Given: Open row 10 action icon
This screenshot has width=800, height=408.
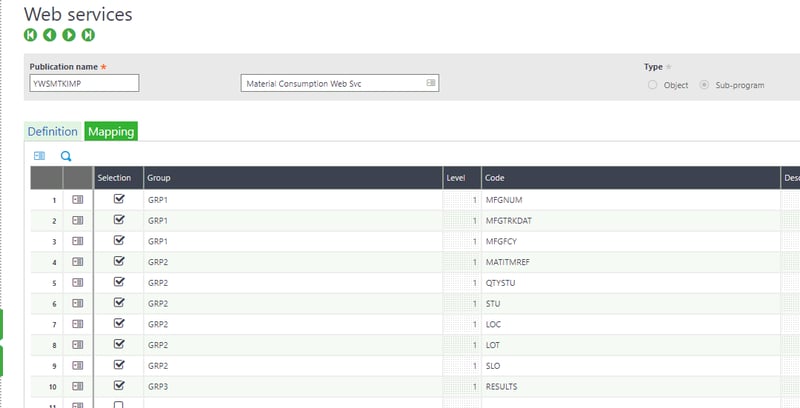Looking at the screenshot, I should coord(78,385).
